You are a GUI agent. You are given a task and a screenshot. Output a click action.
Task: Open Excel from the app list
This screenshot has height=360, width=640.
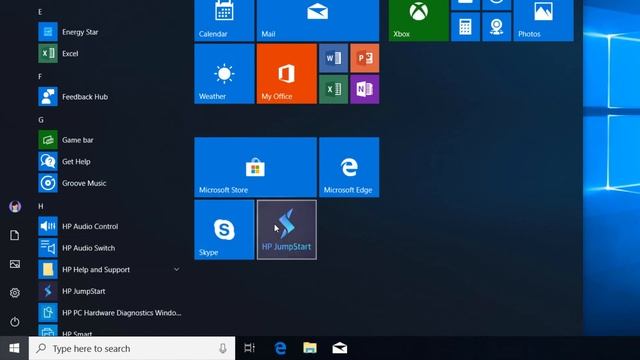110,53
